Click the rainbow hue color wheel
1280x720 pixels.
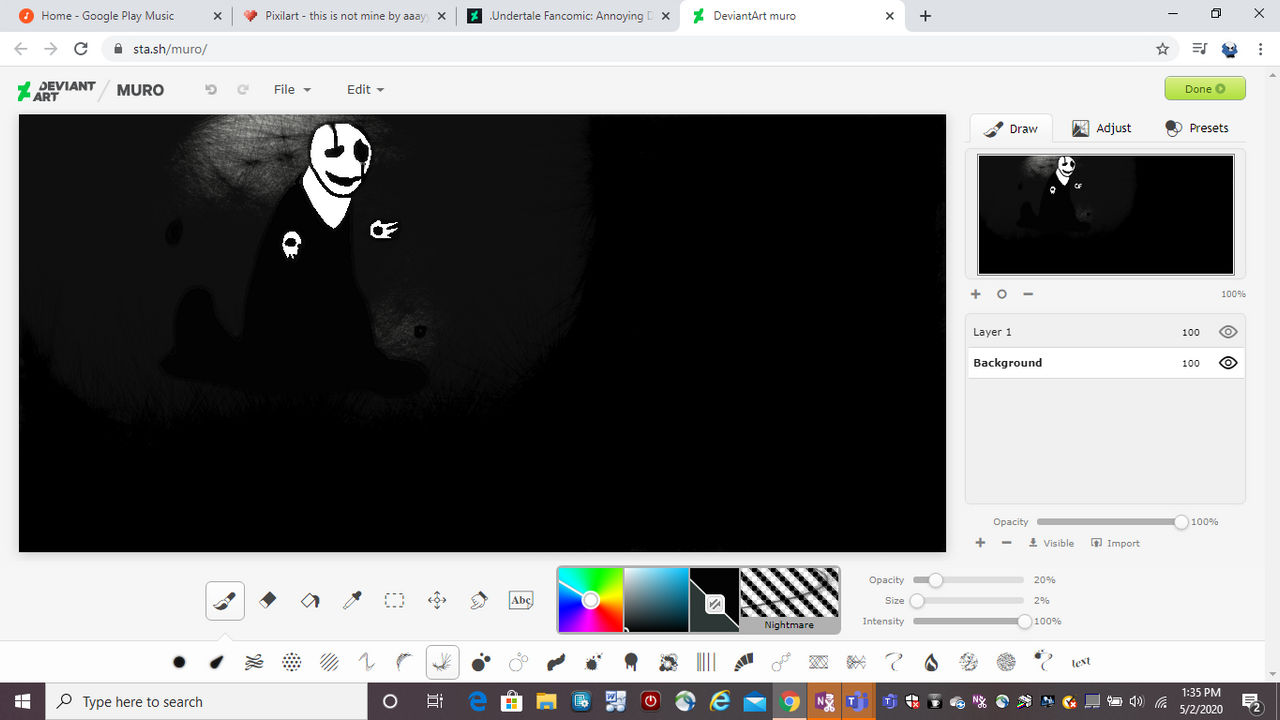tap(590, 600)
